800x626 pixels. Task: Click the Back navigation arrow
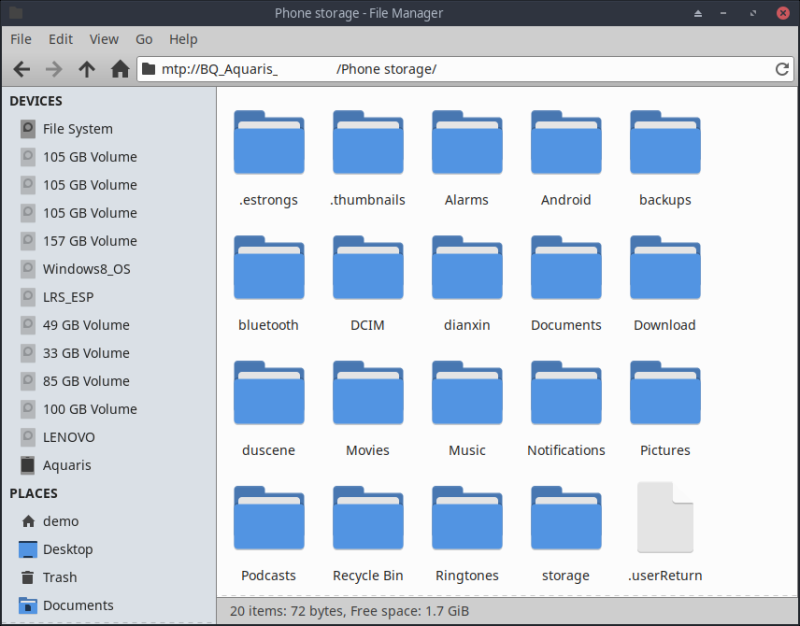click(22, 69)
